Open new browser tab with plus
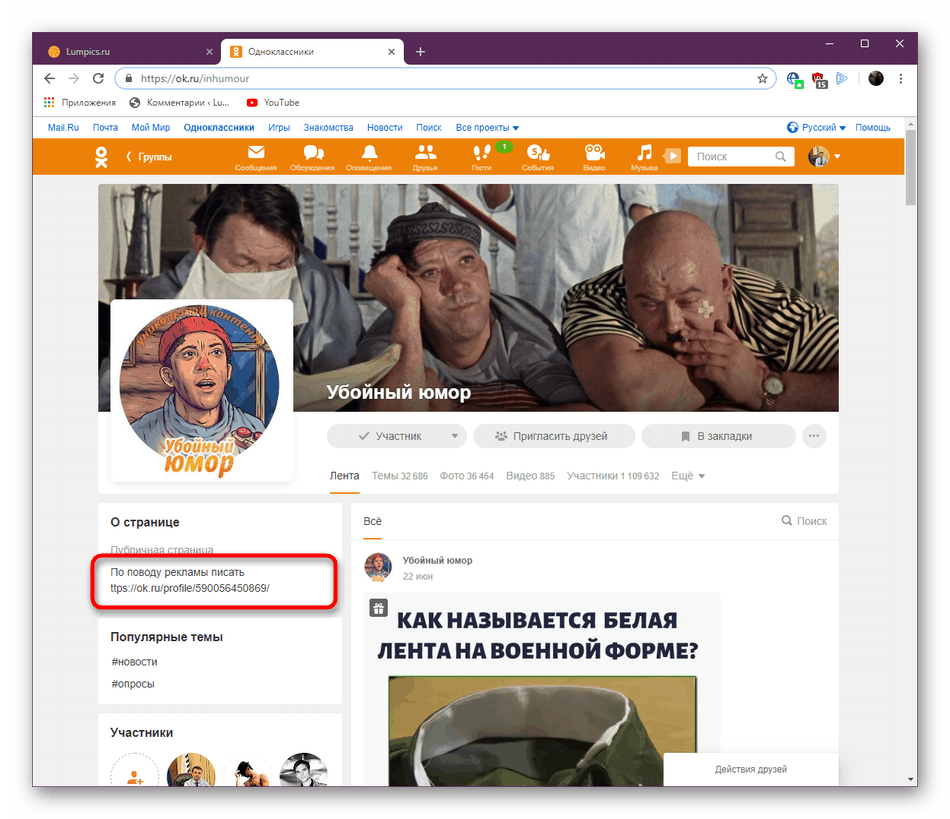This screenshot has height=819, width=950. 420,52
